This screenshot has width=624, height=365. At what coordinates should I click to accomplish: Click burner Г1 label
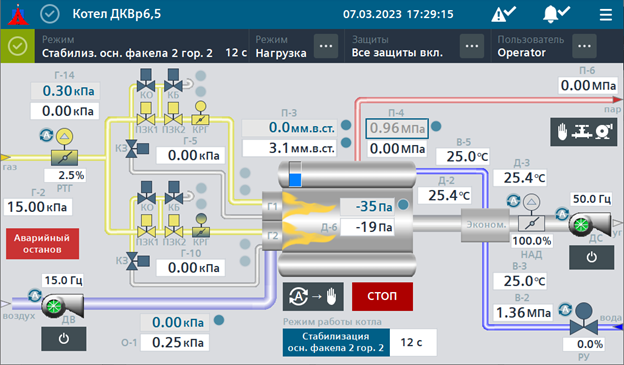(273, 206)
